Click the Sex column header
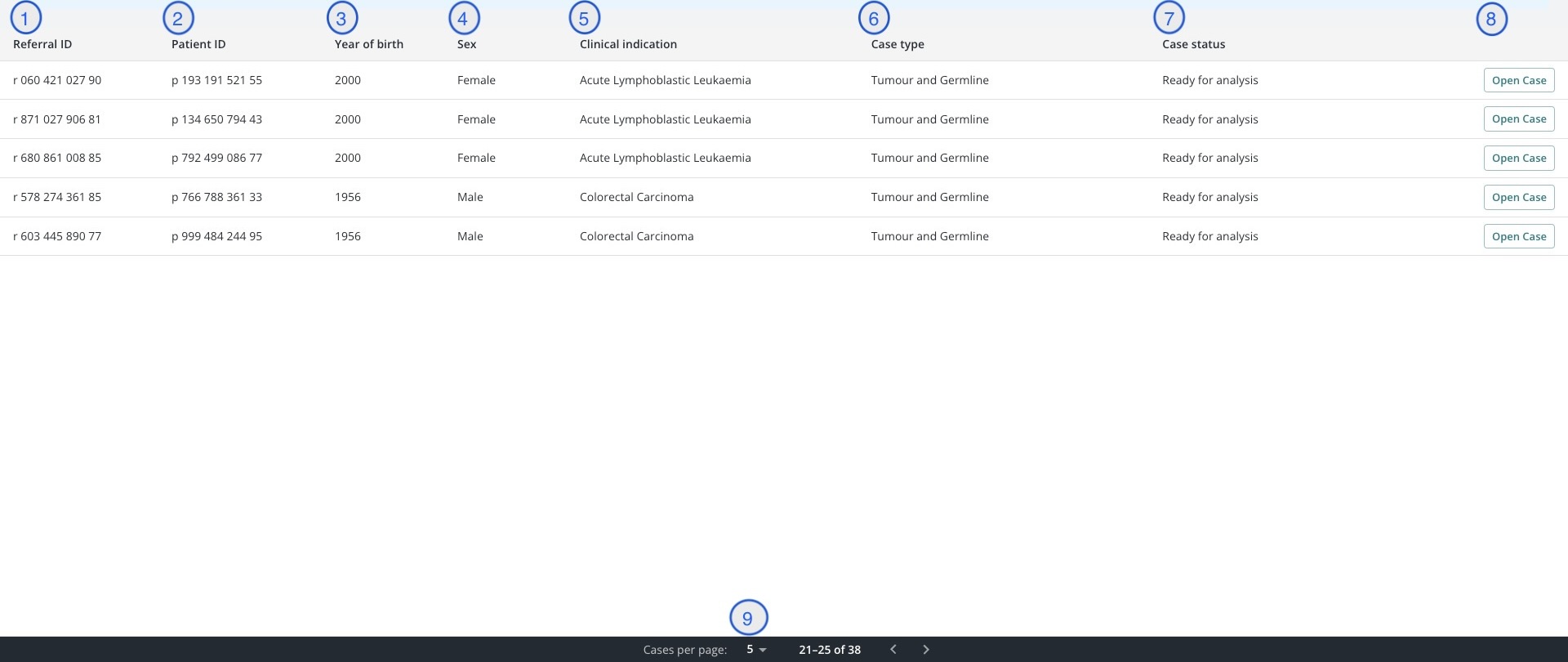 click(x=466, y=44)
